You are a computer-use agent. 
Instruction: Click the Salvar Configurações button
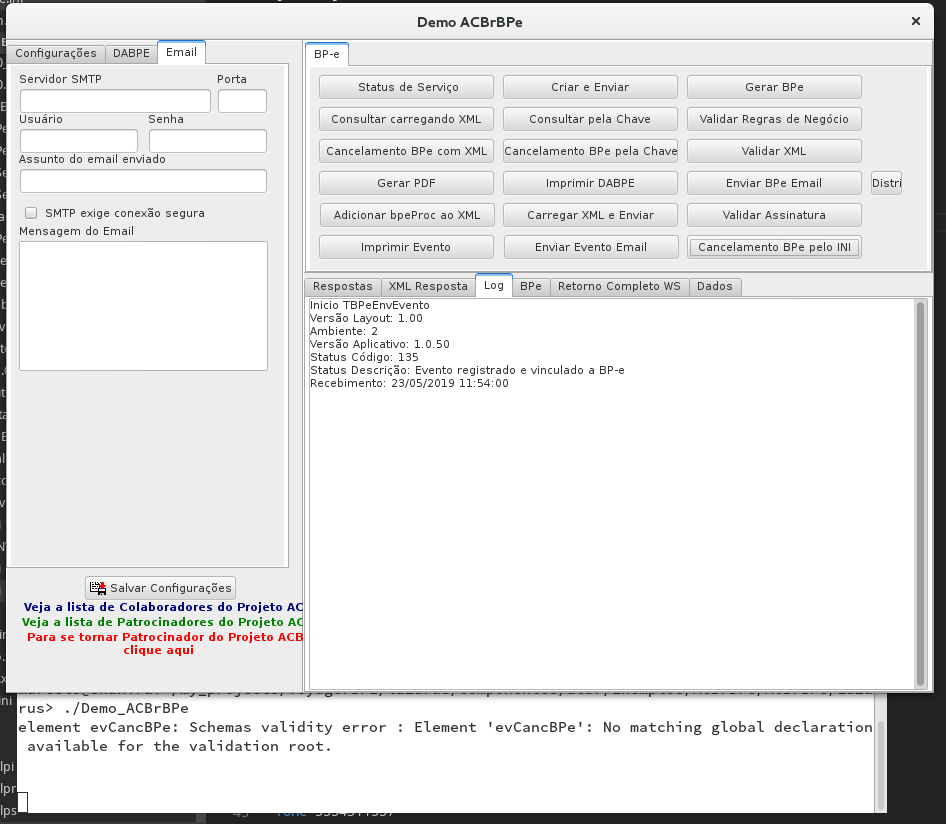[x=160, y=588]
